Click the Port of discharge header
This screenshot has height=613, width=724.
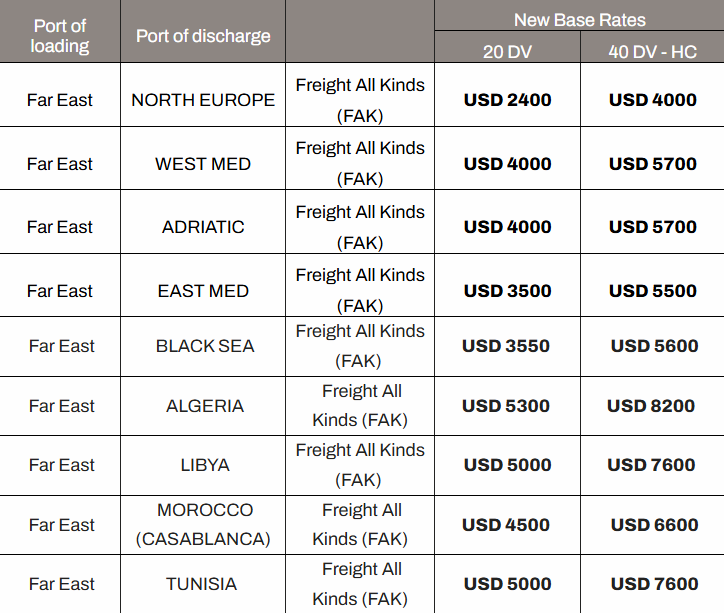pyautogui.click(x=203, y=36)
